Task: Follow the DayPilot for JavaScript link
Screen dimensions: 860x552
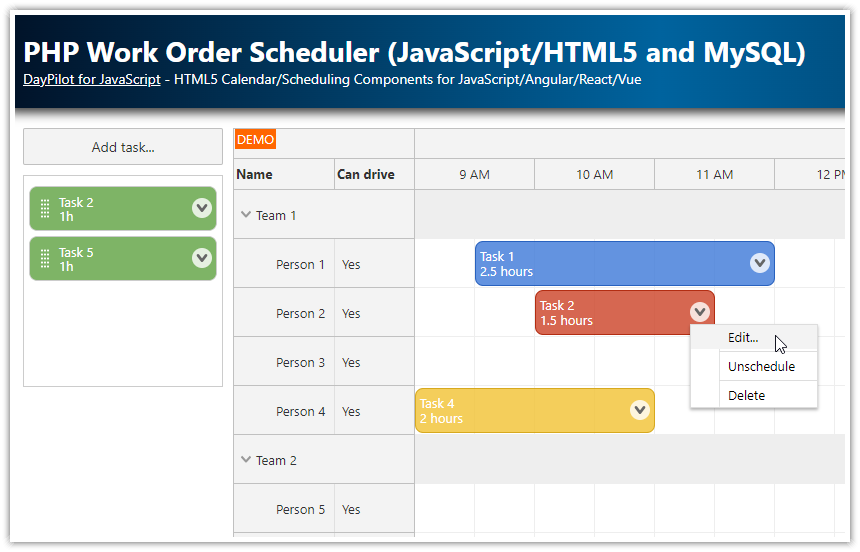Action: [92, 80]
